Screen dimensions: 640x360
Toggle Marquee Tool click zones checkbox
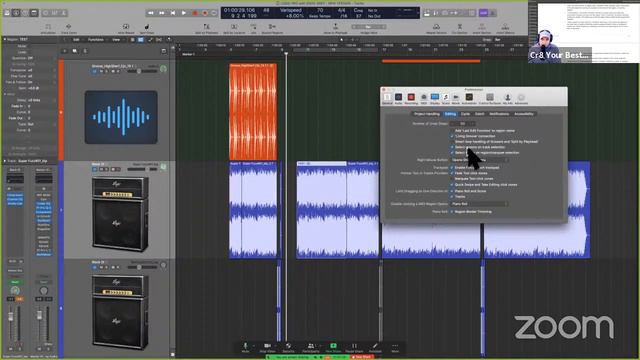(452, 179)
